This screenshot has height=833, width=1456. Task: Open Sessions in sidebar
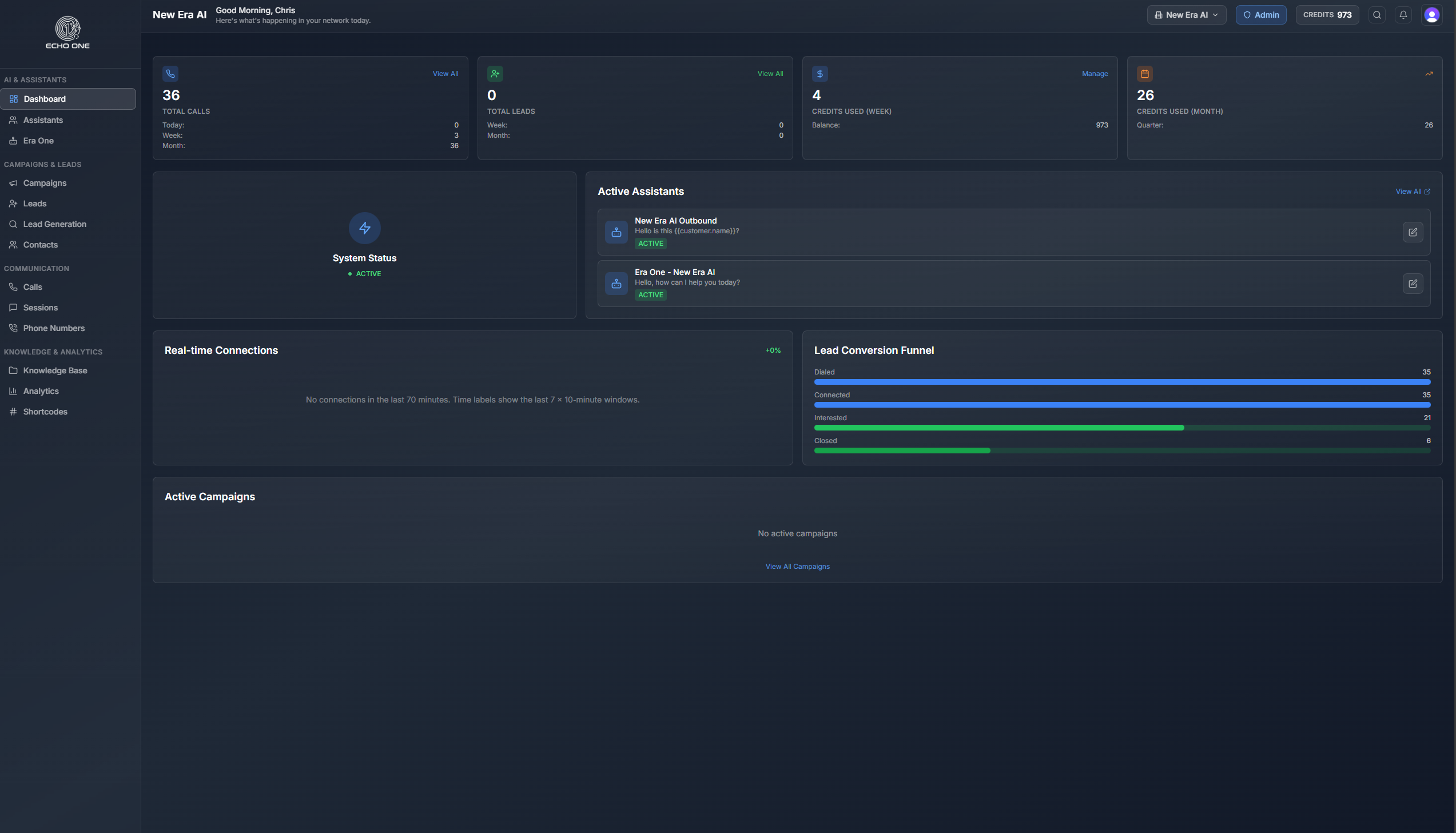coord(68,308)
